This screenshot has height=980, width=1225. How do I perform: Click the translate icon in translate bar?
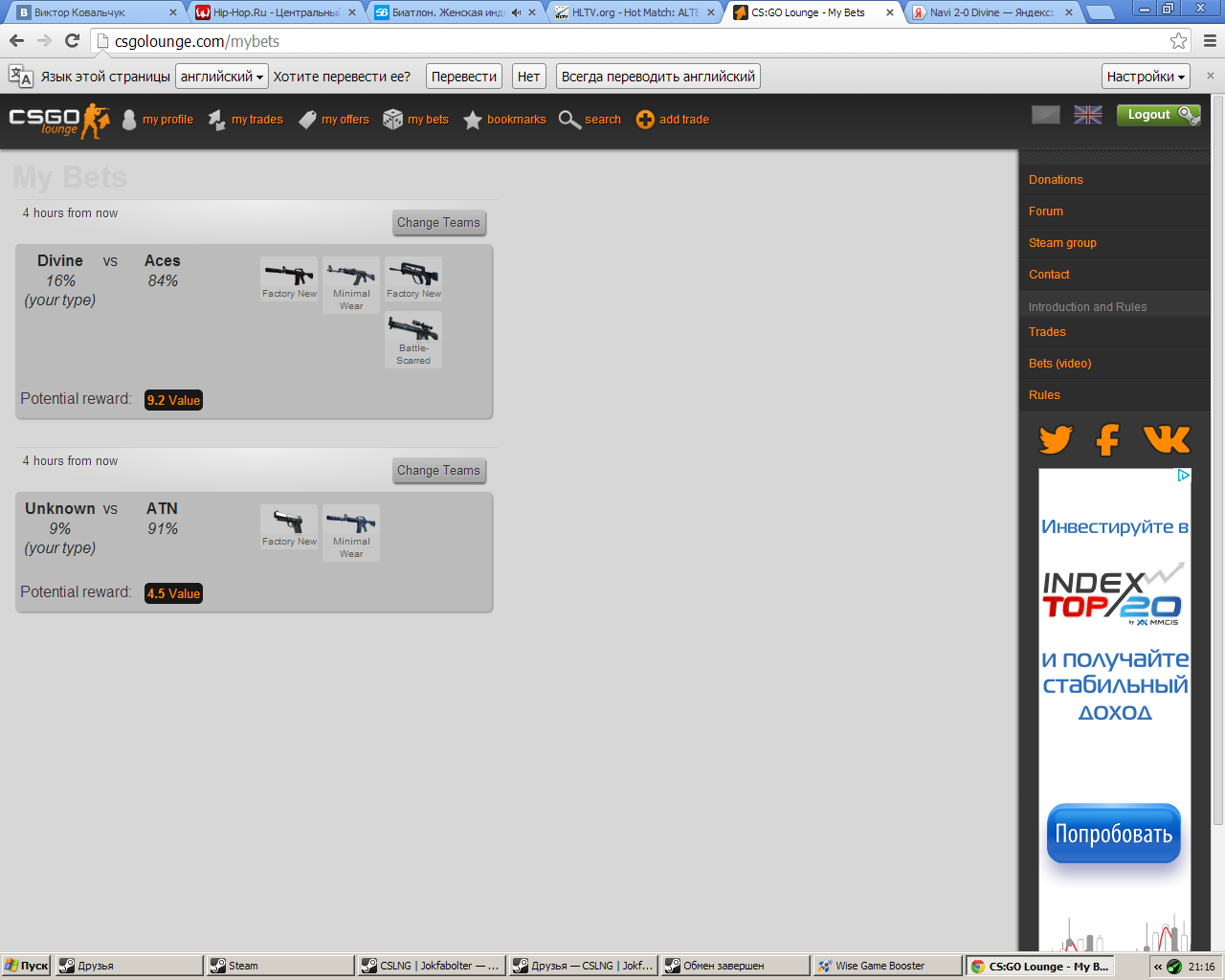(20, 77)
